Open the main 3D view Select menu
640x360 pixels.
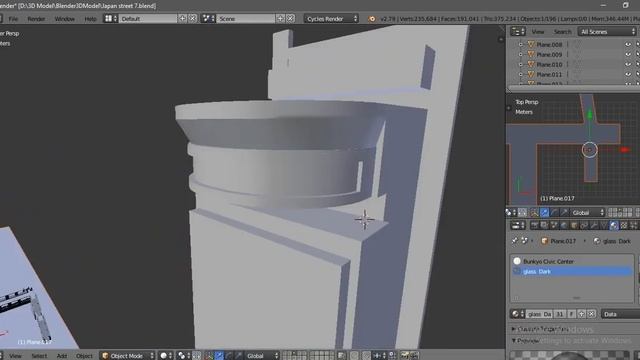tap(39, 356)
